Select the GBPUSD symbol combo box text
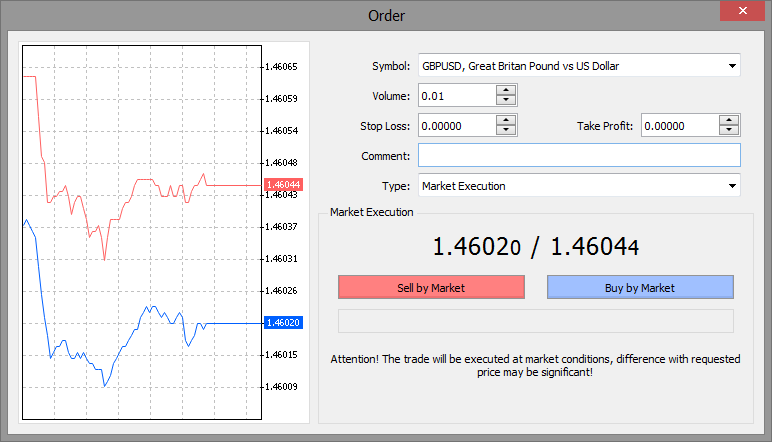Viewport: 772px width, 442px height. pyautogui.click(x=520, y=66)
